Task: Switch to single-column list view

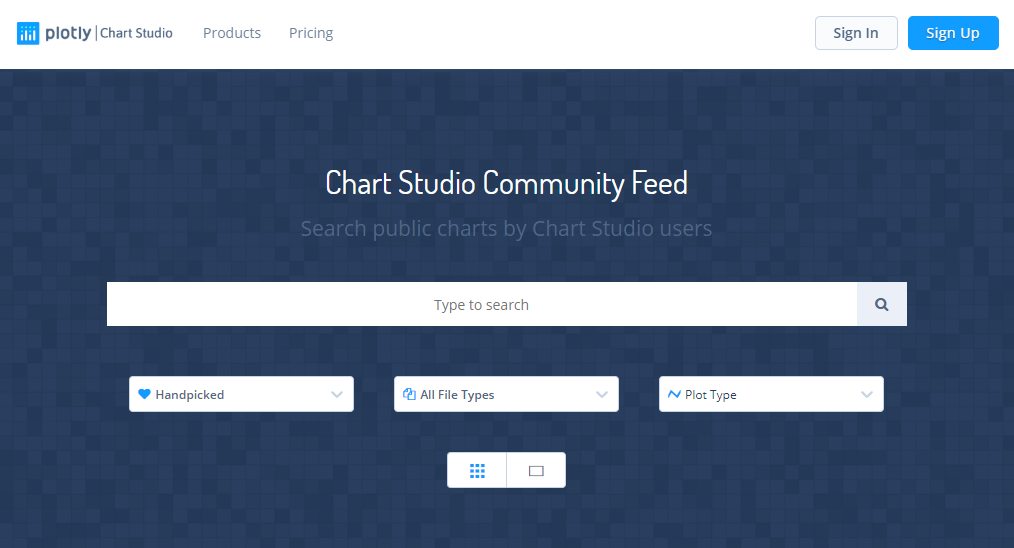Action: [536, 470]
